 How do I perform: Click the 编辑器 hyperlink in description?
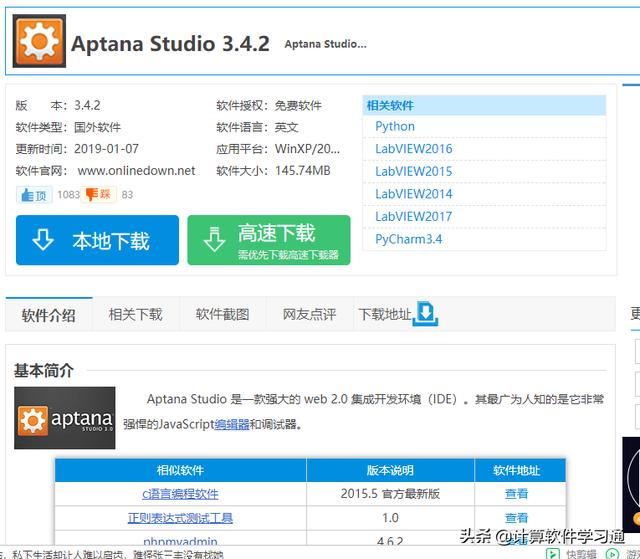click(x=231, y=424)
